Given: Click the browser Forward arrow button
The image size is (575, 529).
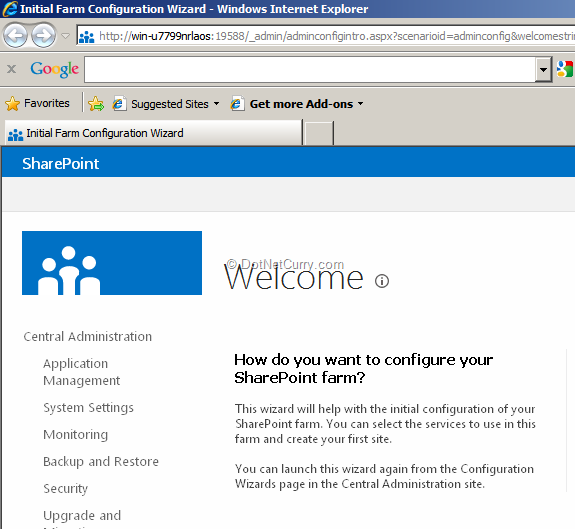Looking at the screenshot, I should click(43, 36).
